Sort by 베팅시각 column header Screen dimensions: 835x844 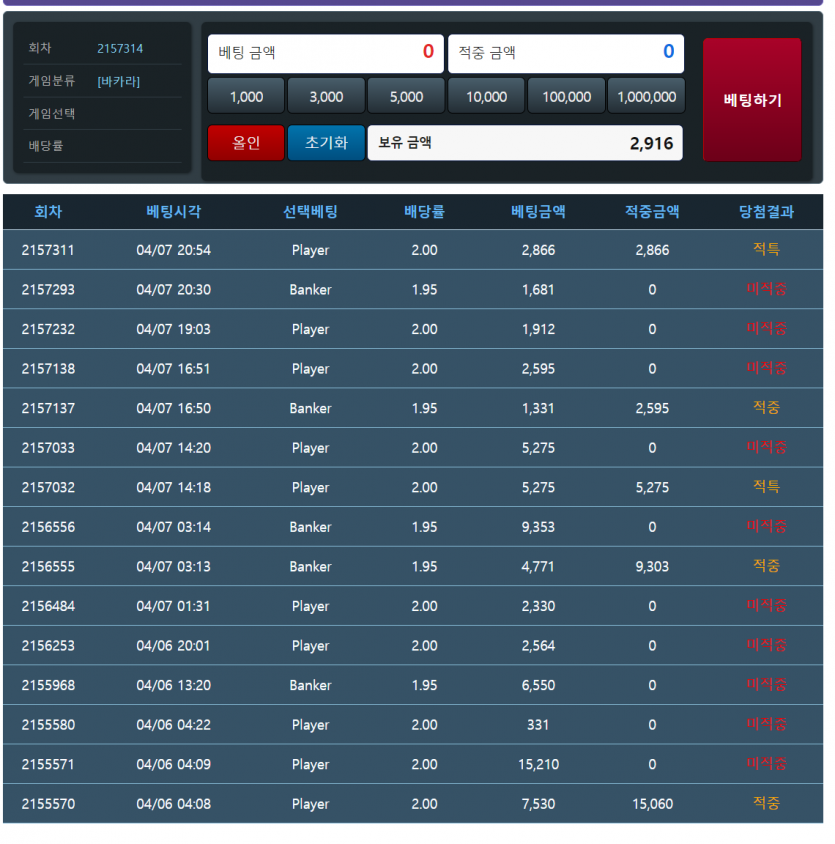coord(173,212)
